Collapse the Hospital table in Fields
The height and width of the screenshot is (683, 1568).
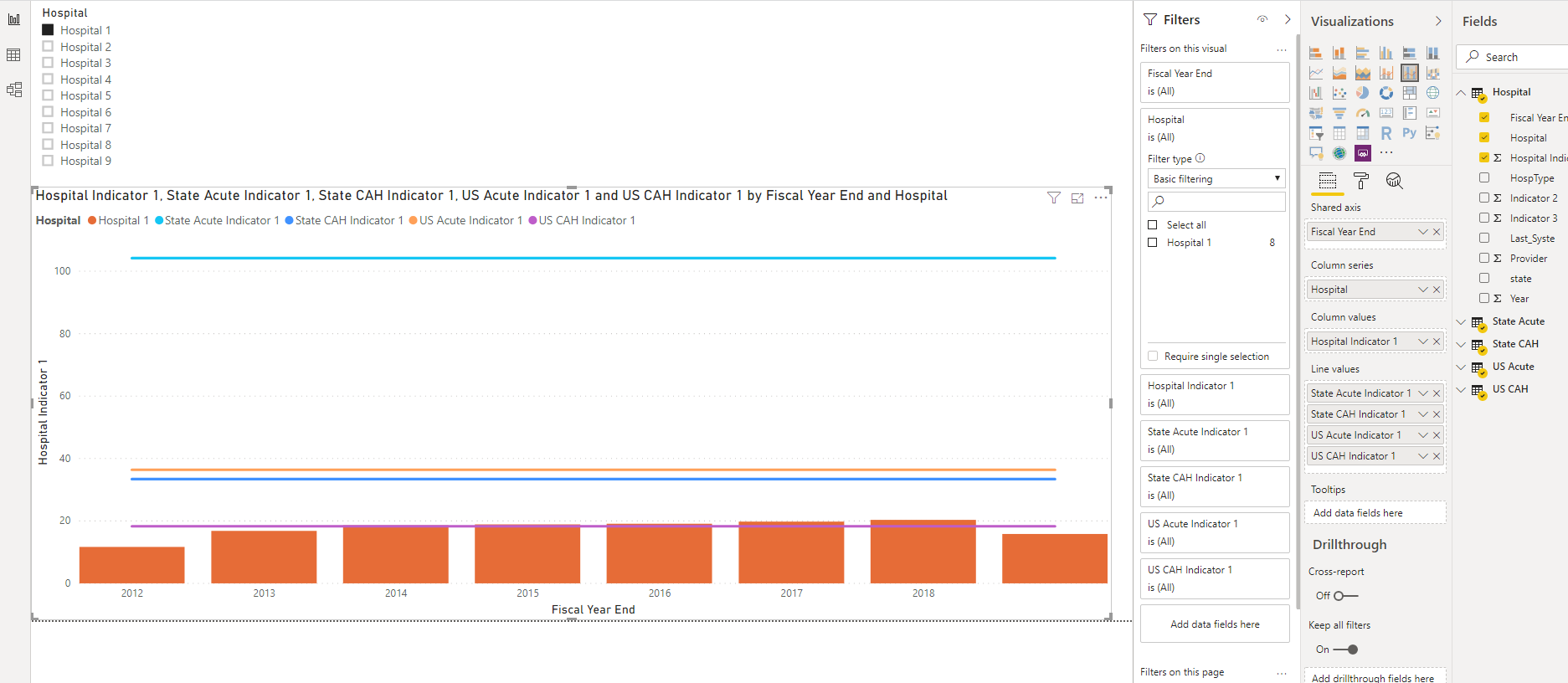(x=1461, y=92)
